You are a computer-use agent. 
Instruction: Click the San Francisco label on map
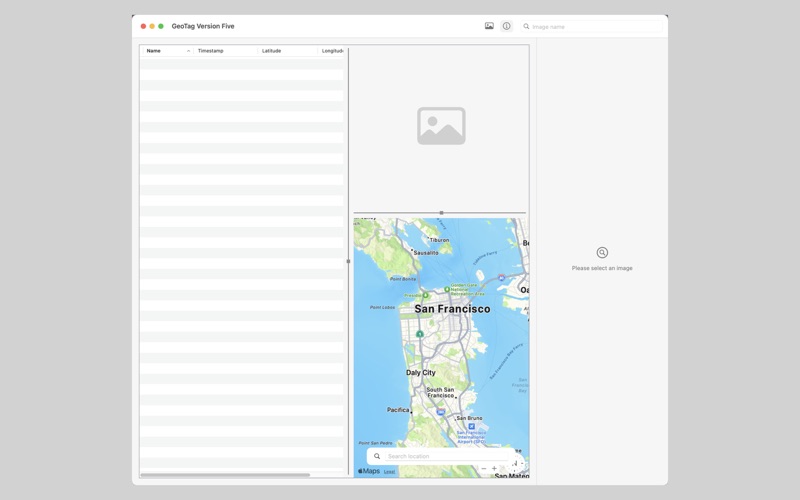tap(452, 309)
